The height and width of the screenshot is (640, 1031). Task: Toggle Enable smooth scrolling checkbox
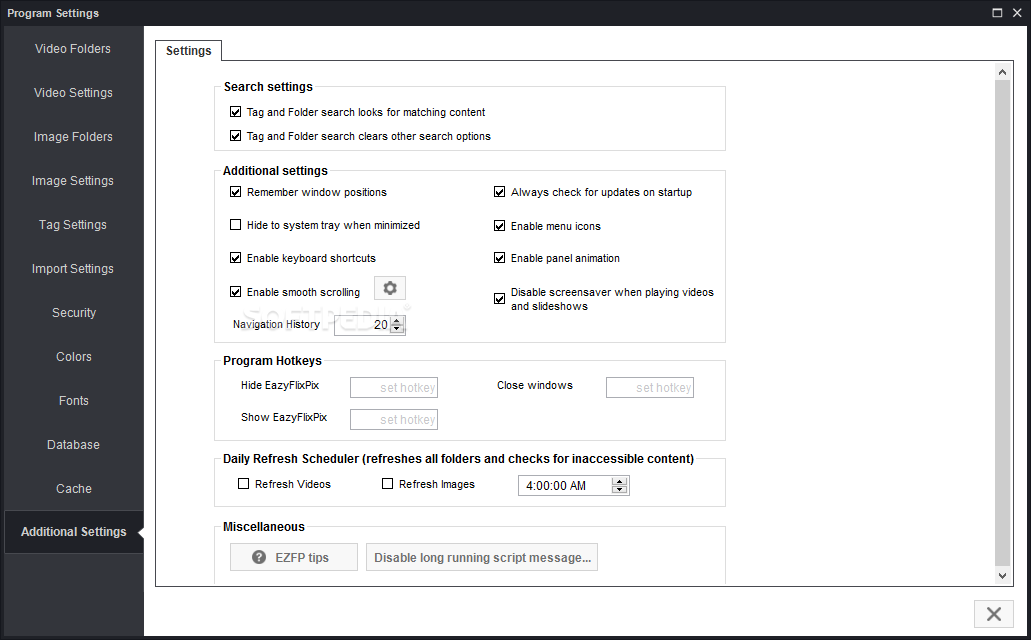235,291
